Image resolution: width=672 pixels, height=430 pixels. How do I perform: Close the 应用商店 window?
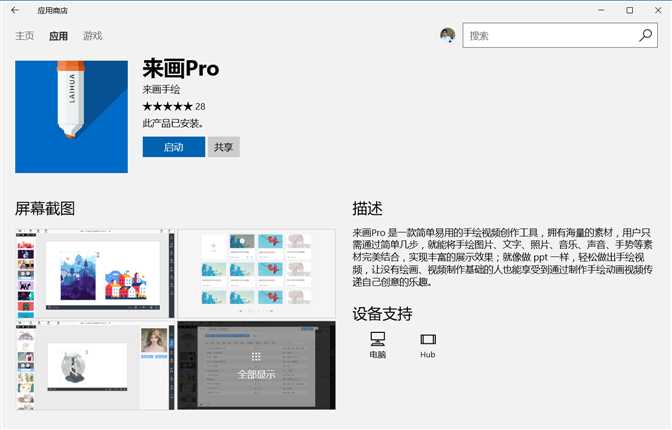658,10
